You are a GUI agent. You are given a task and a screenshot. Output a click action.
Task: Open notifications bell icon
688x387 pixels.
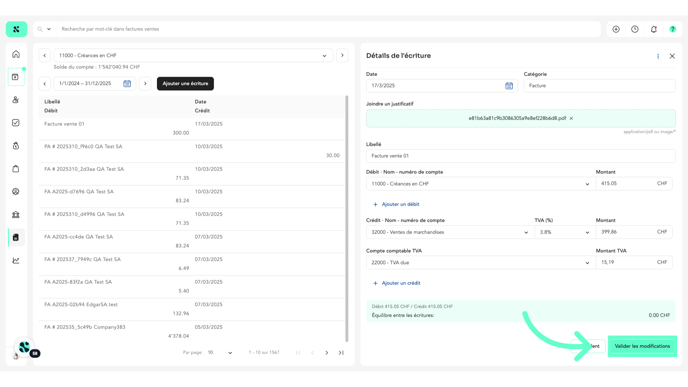(x=654, y=29)
